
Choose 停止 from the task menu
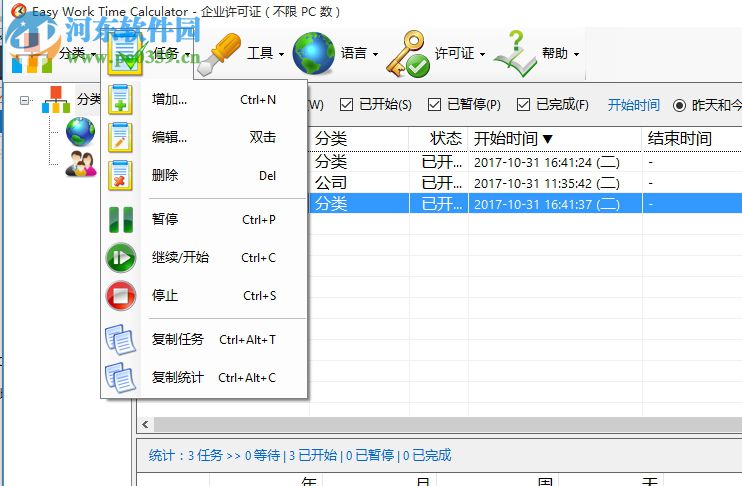(x=204, y=296)
